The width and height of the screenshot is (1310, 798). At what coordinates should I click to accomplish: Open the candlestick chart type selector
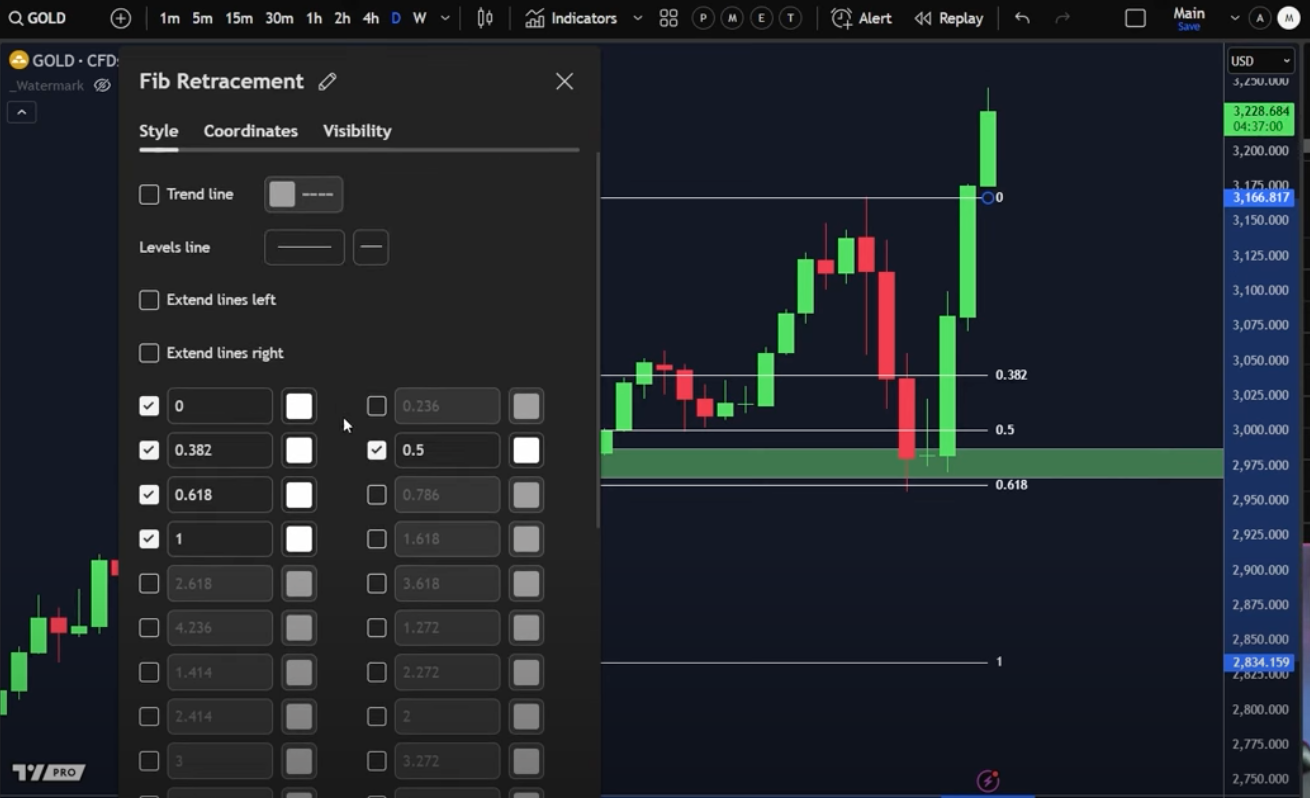484,17
